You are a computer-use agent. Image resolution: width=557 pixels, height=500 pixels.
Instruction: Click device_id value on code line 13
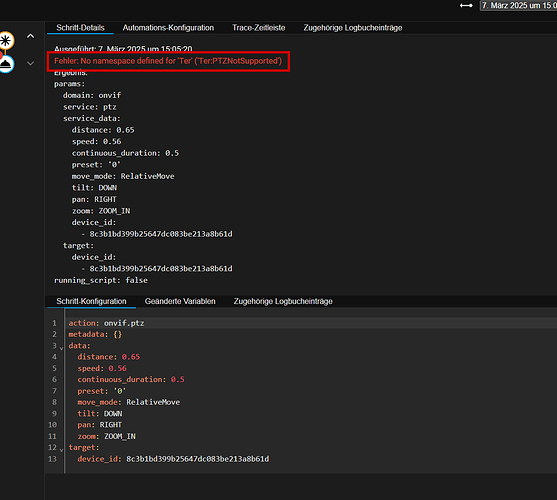[x=198, y=459]
